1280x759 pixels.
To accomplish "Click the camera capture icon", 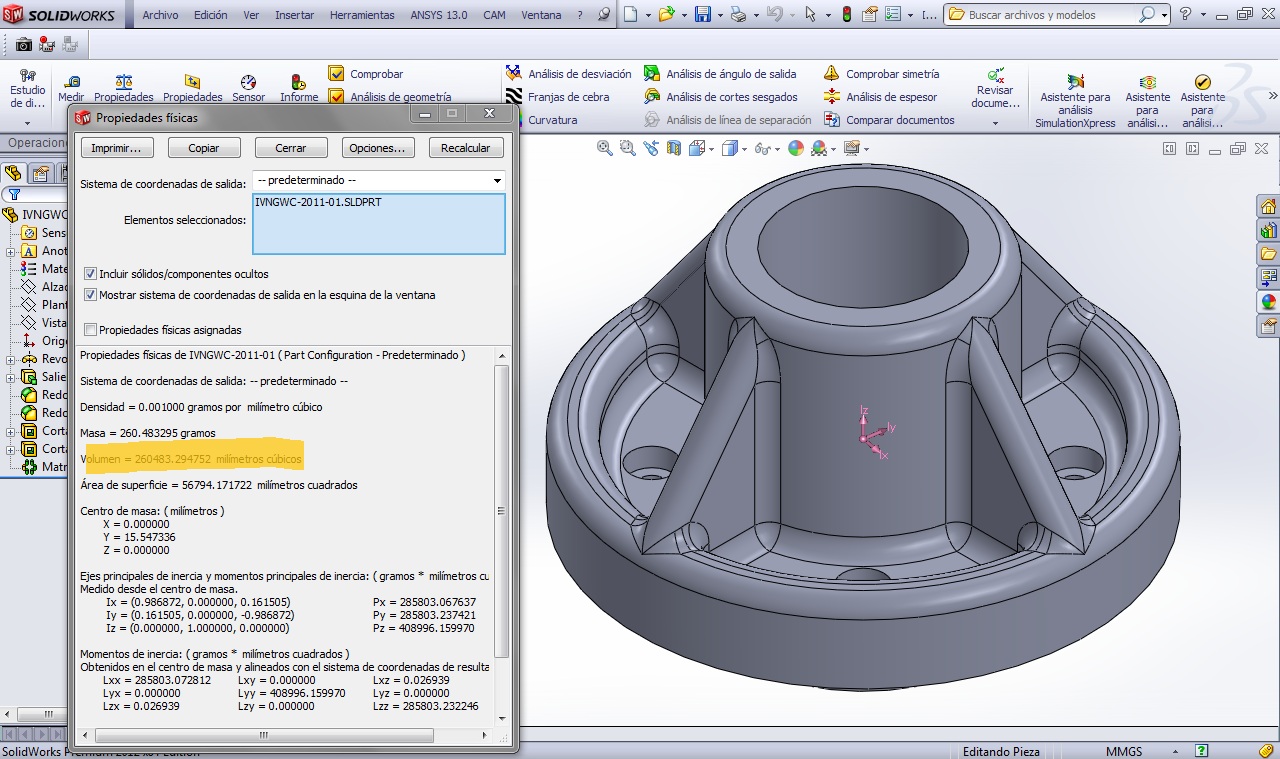I will coord(23,45).
